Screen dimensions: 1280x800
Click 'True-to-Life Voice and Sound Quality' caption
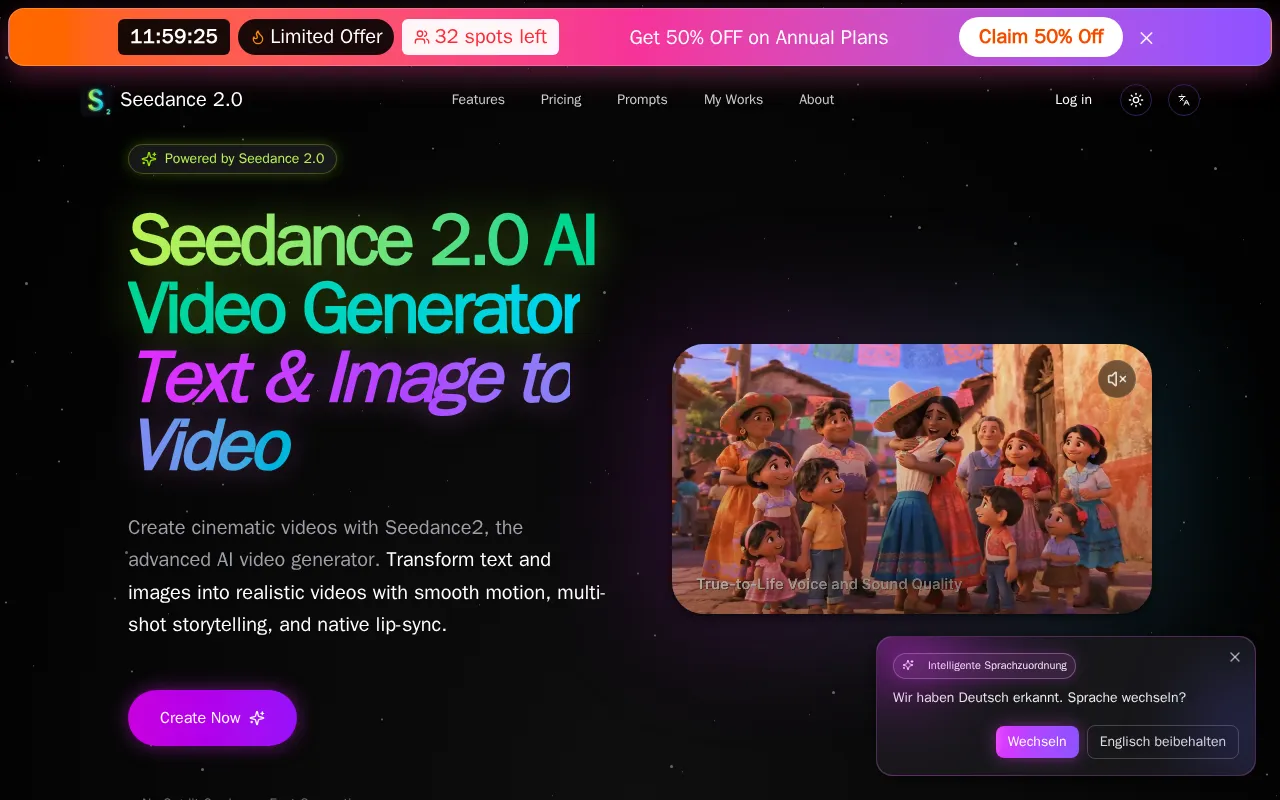point(829,584)
